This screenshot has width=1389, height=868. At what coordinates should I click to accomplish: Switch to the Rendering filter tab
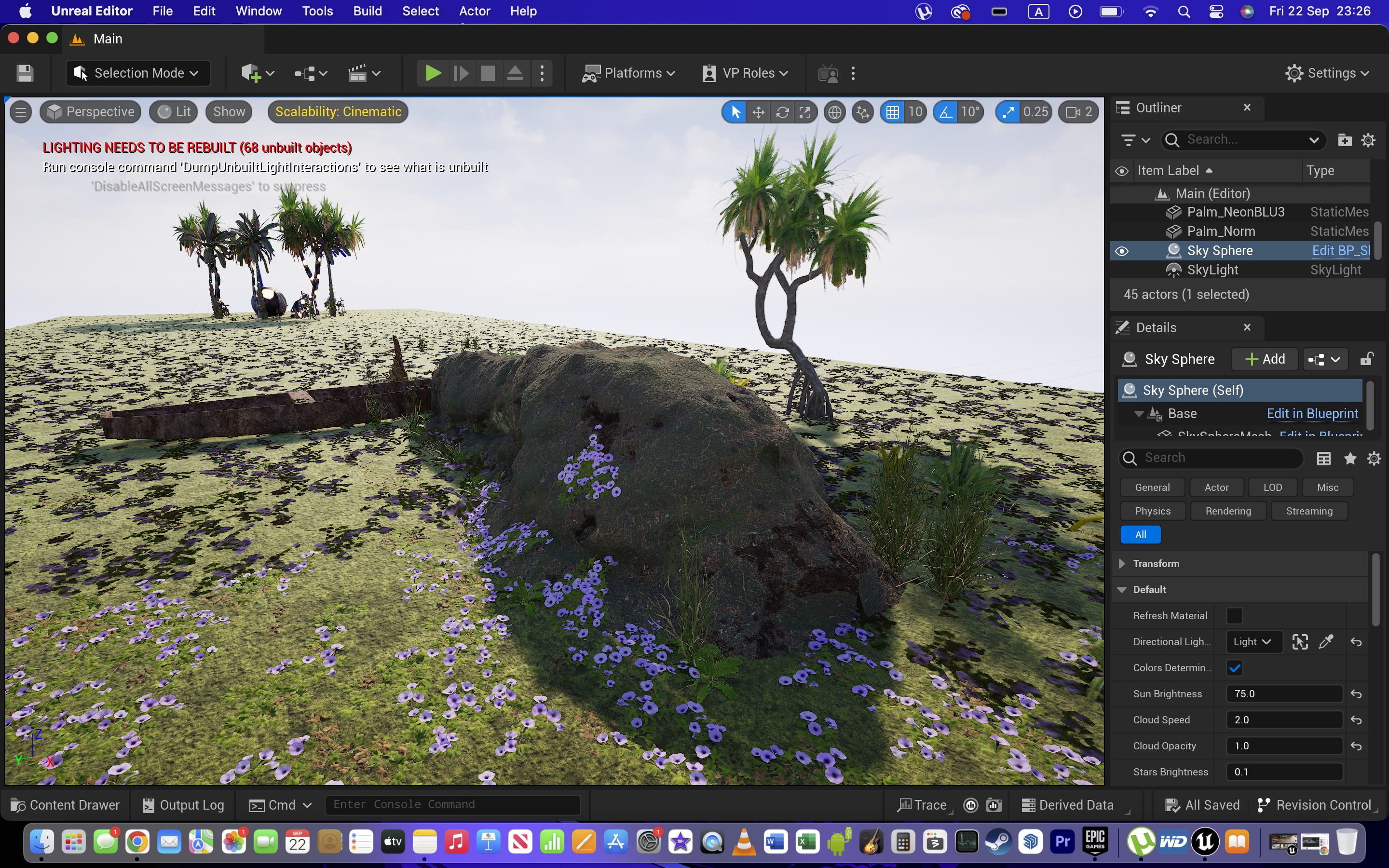[1228, 510]
